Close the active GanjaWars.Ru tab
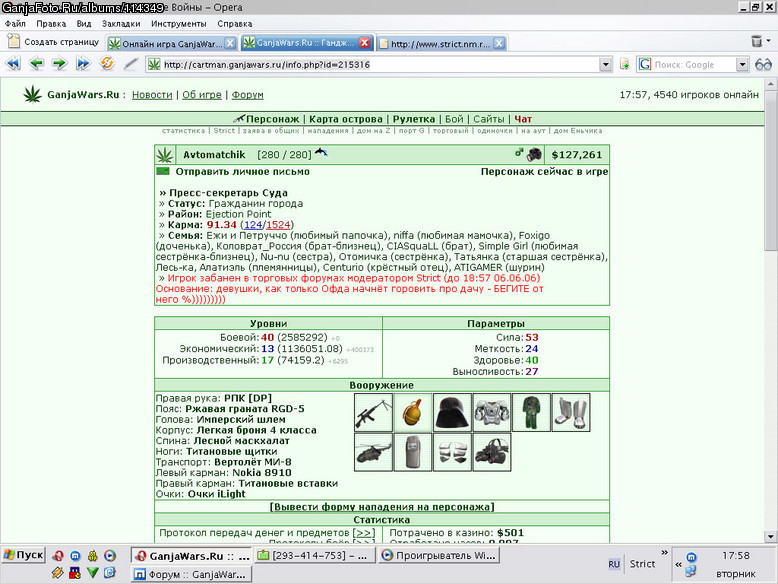The height and width of the screenshot is (584, 778). tap(364, 43)
